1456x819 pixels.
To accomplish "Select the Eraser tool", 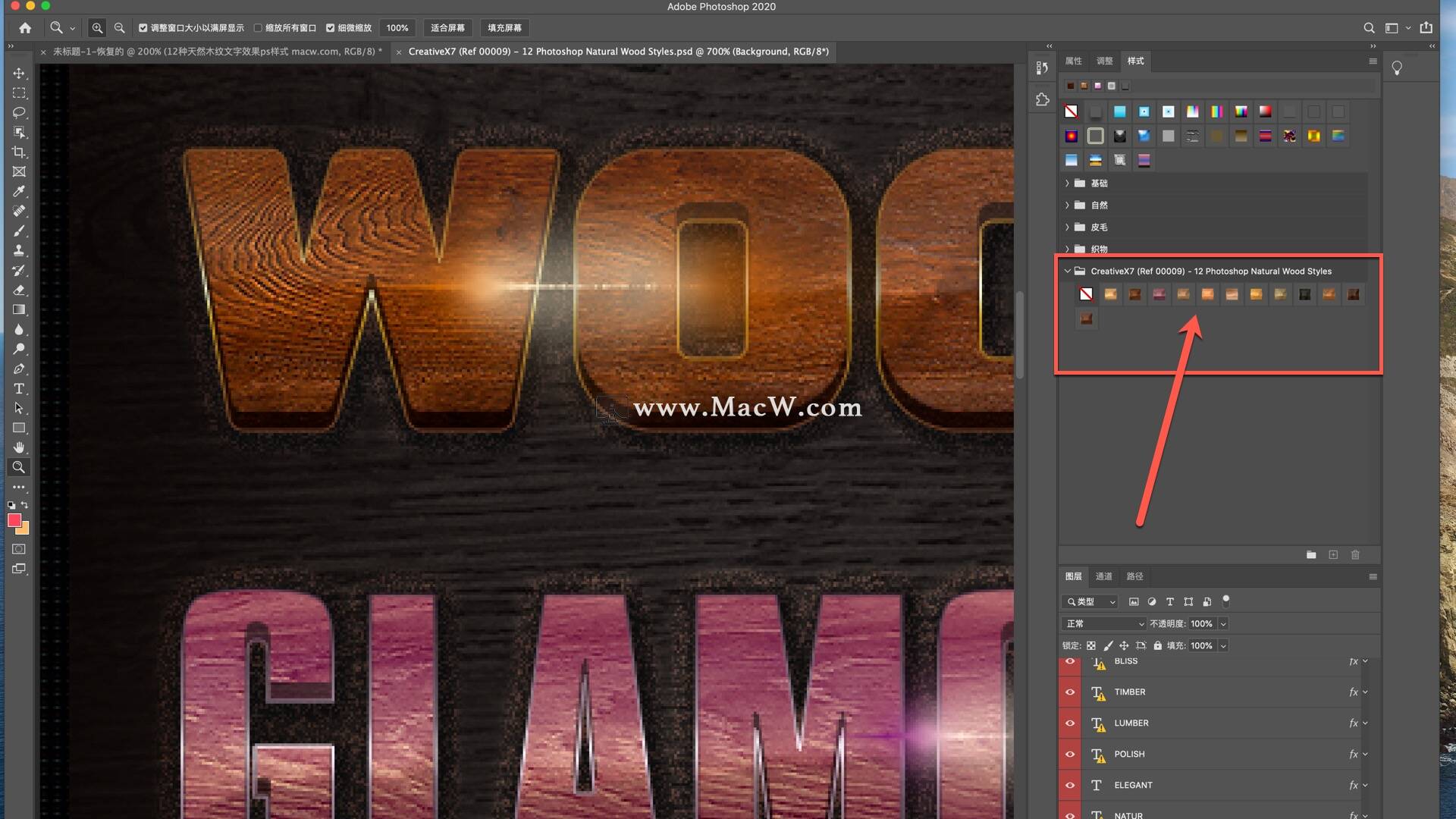I will [19, 290].
